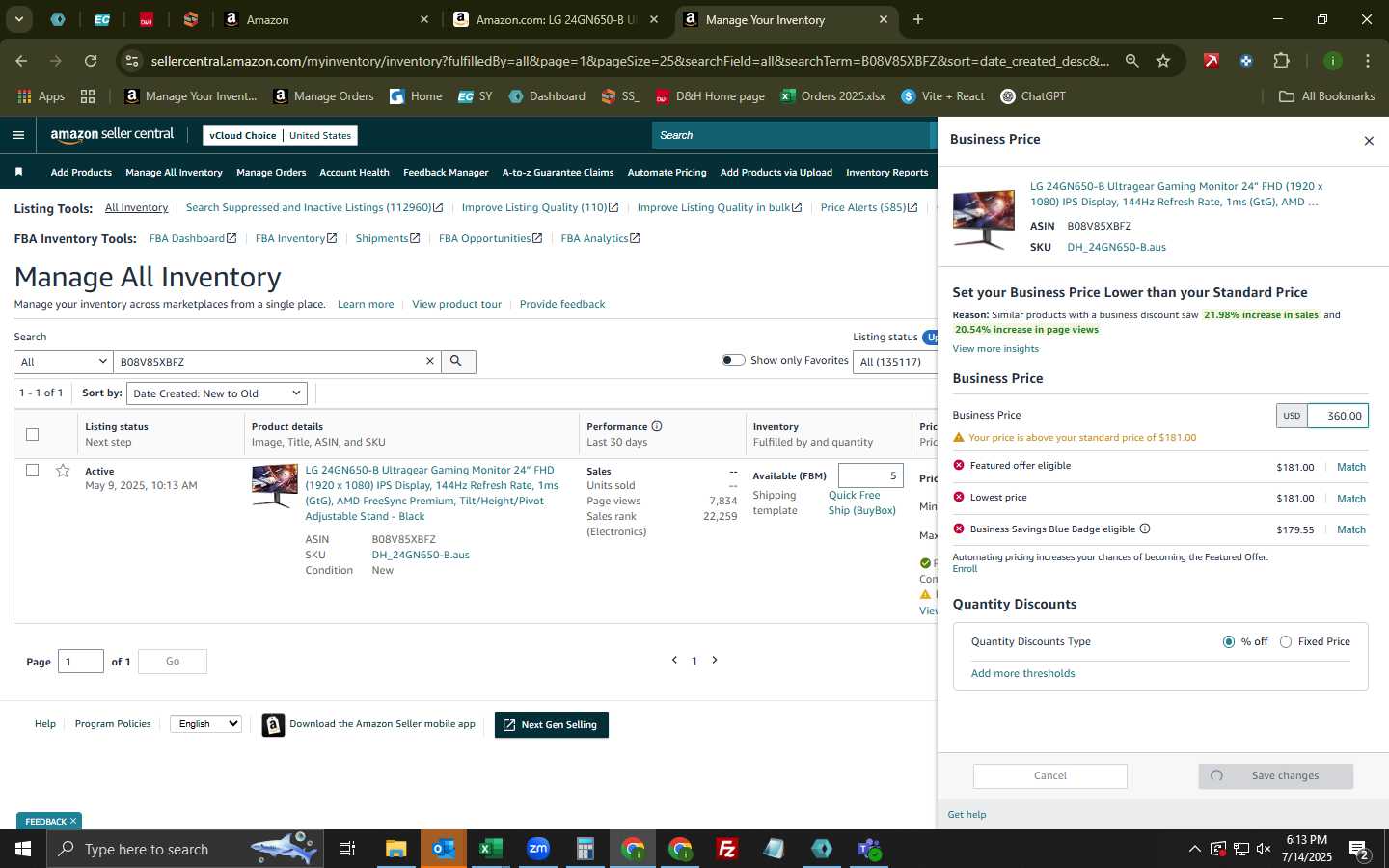Open Add Products menu item
Image resolution: width=1389 pixels, height=868 pixels.
[x=81, y=172]
